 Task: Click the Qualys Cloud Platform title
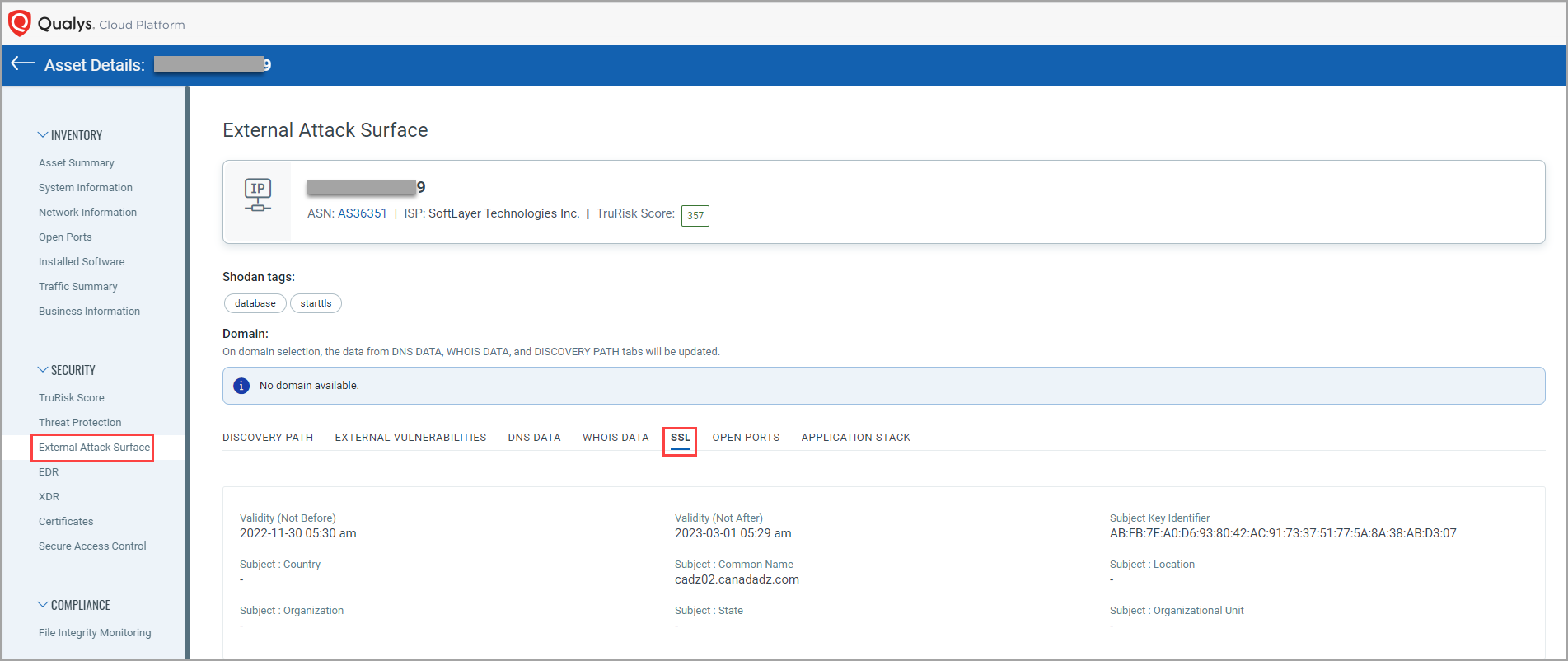point(111,24)
